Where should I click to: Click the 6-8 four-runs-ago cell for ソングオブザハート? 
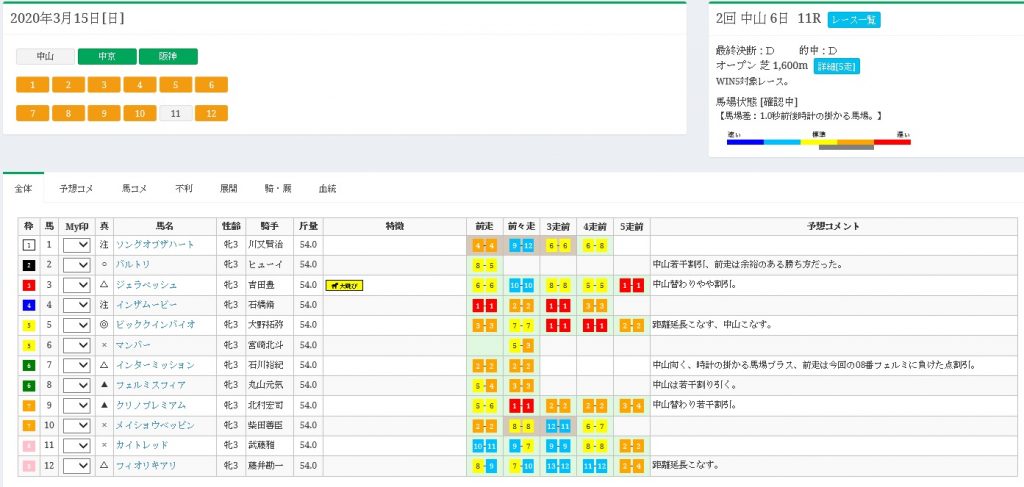point(595,245)
